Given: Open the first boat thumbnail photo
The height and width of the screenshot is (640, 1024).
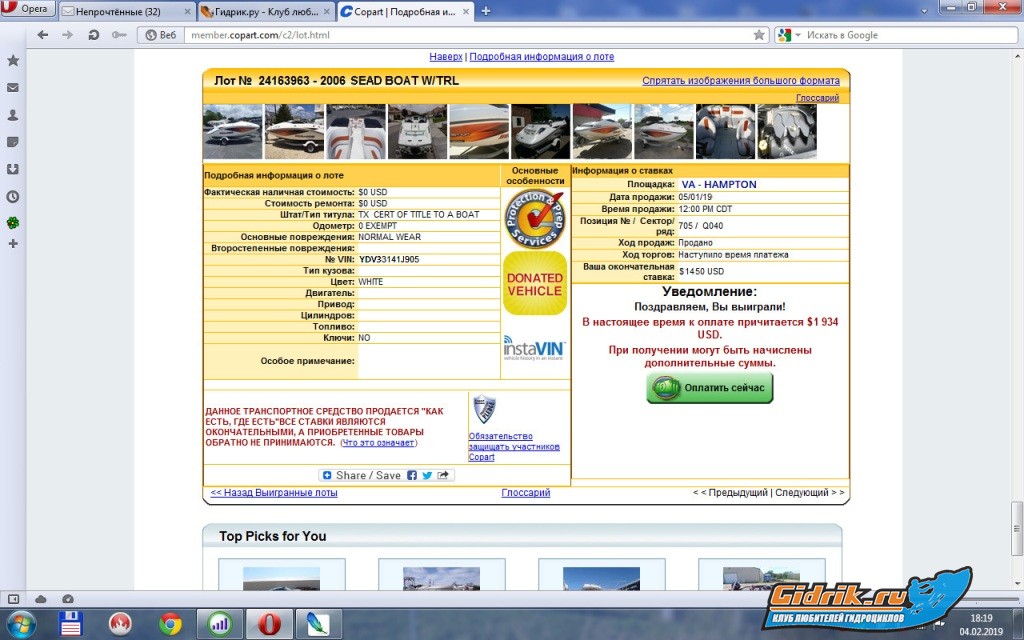Looking at the screenshot, I should pos(232,132).
